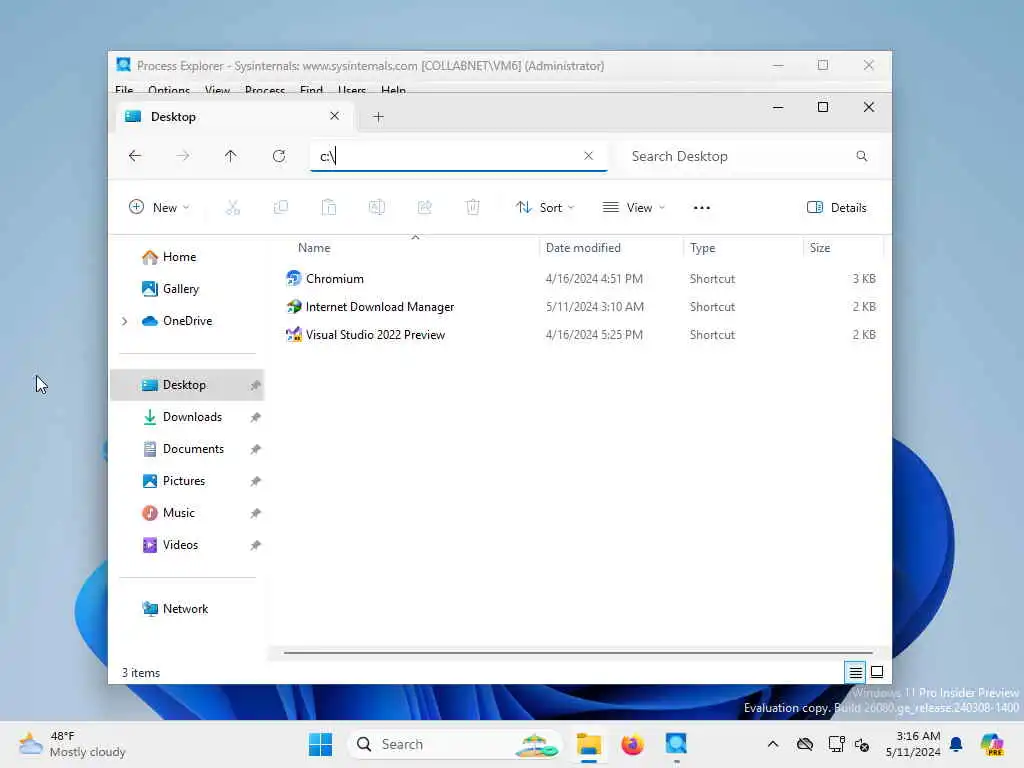The image size is (1024, 768).
Task: Click the Up one level arrow
Action: (x=231, y=156)
